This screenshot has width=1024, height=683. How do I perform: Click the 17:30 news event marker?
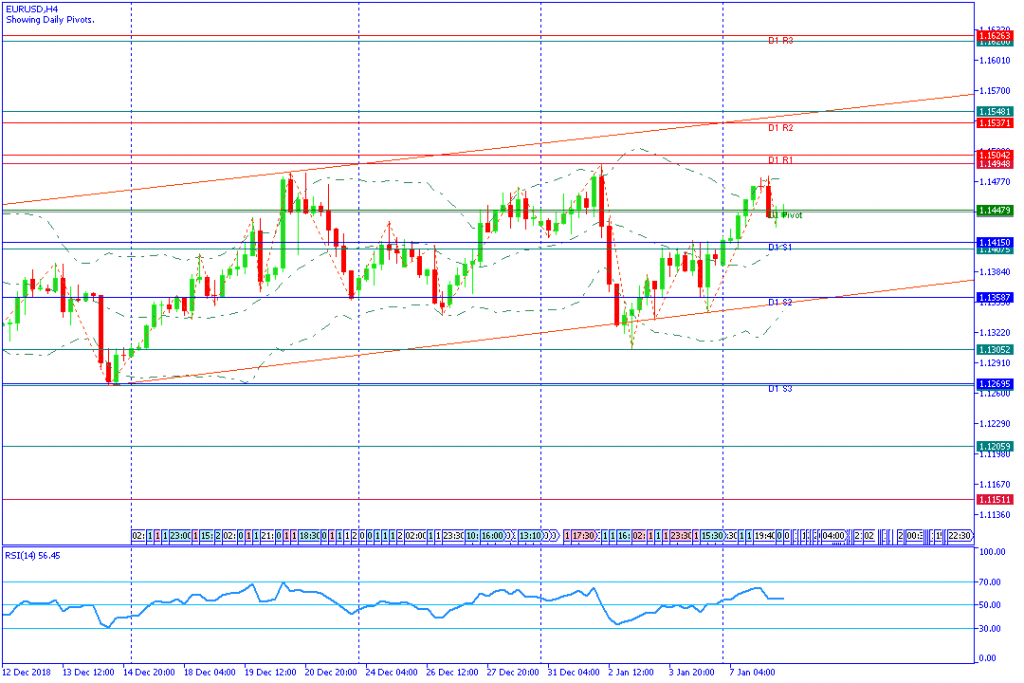tap(581, 536)
